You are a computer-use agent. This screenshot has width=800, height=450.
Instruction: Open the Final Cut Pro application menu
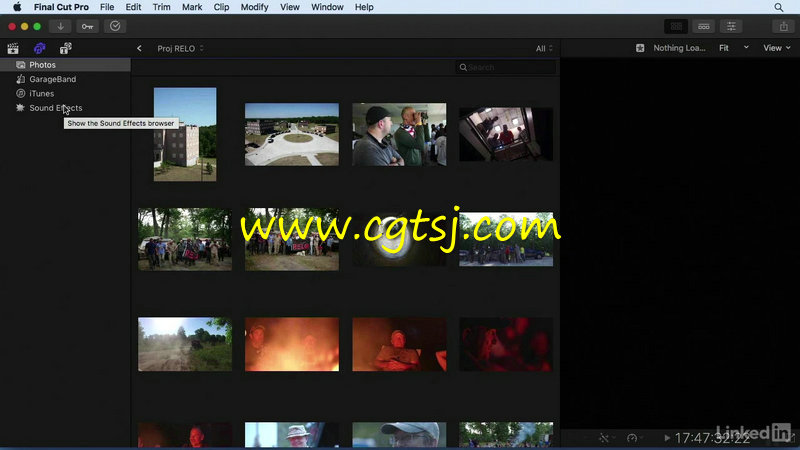pyautogui.click(x=61, y=7)
